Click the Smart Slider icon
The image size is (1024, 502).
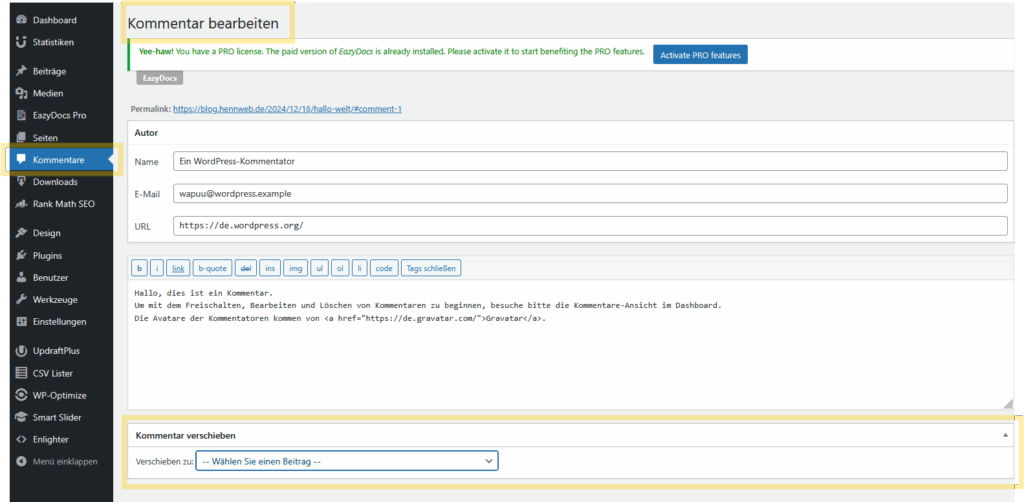tap(21, 417)
